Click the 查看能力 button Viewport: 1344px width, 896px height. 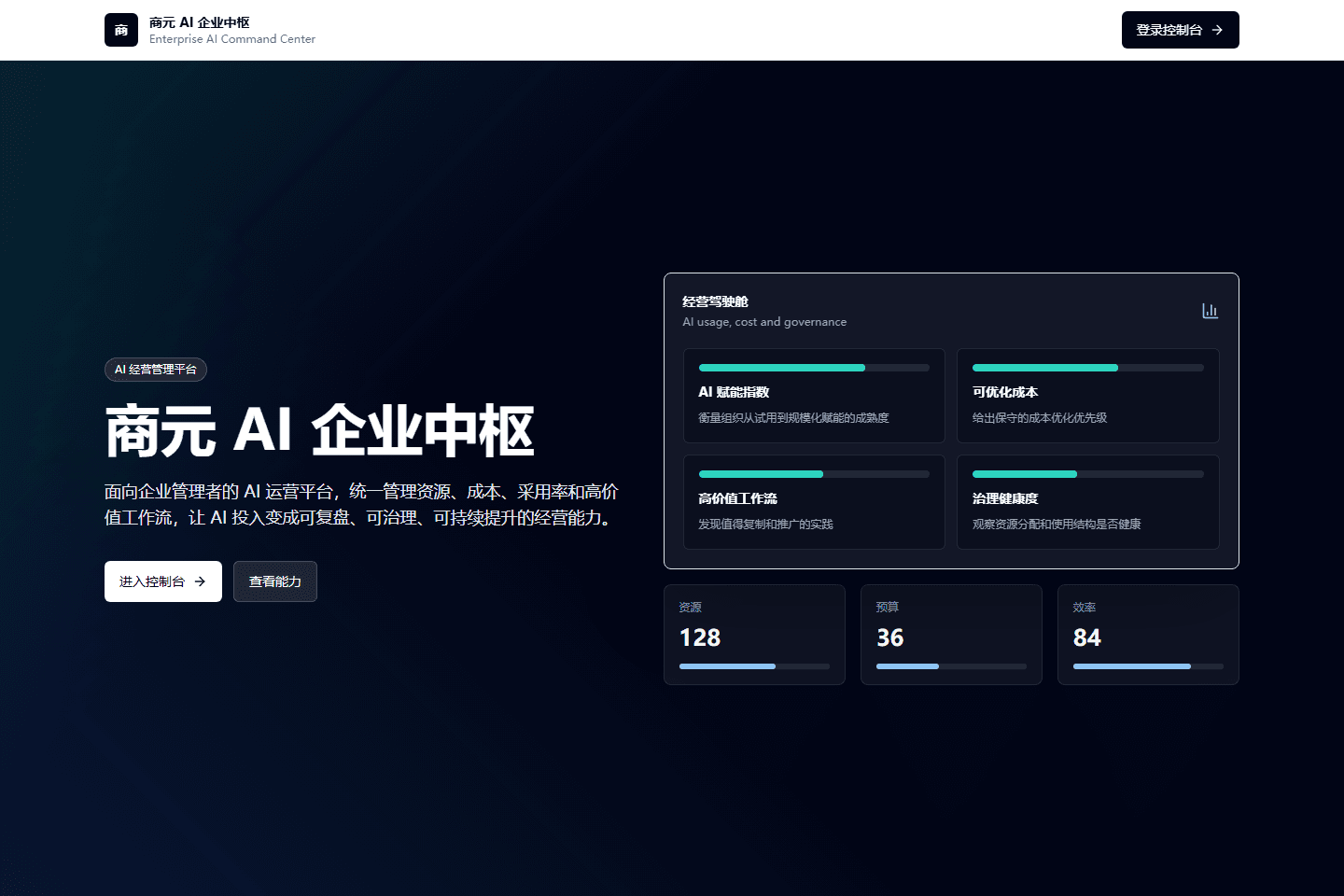[275, 581]
